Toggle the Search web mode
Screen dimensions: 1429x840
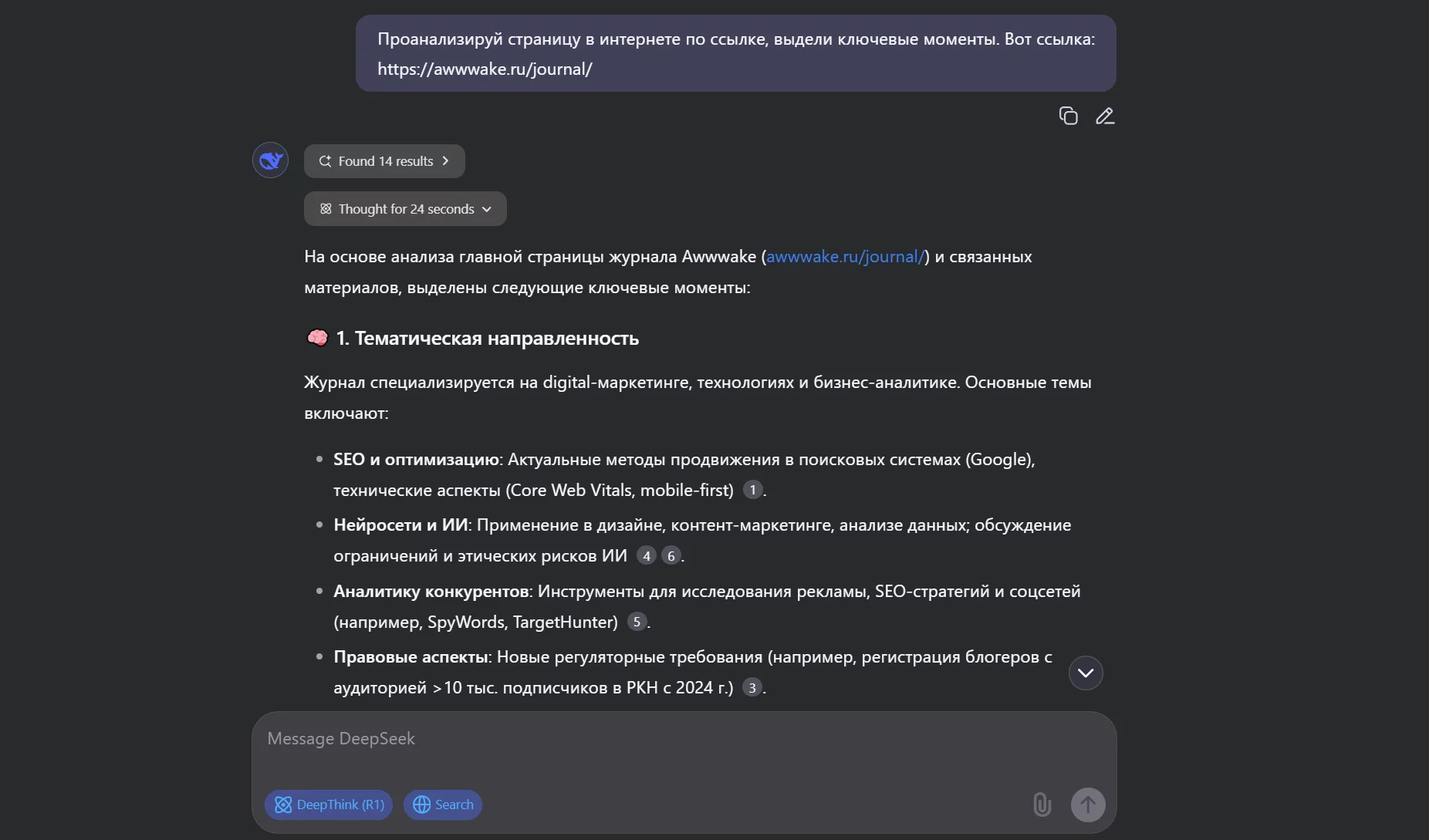pyautogui.click(x=443, y=805)
